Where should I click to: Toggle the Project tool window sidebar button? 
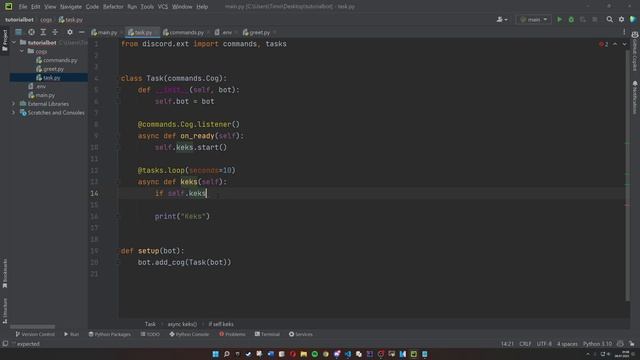click(5, 41)
